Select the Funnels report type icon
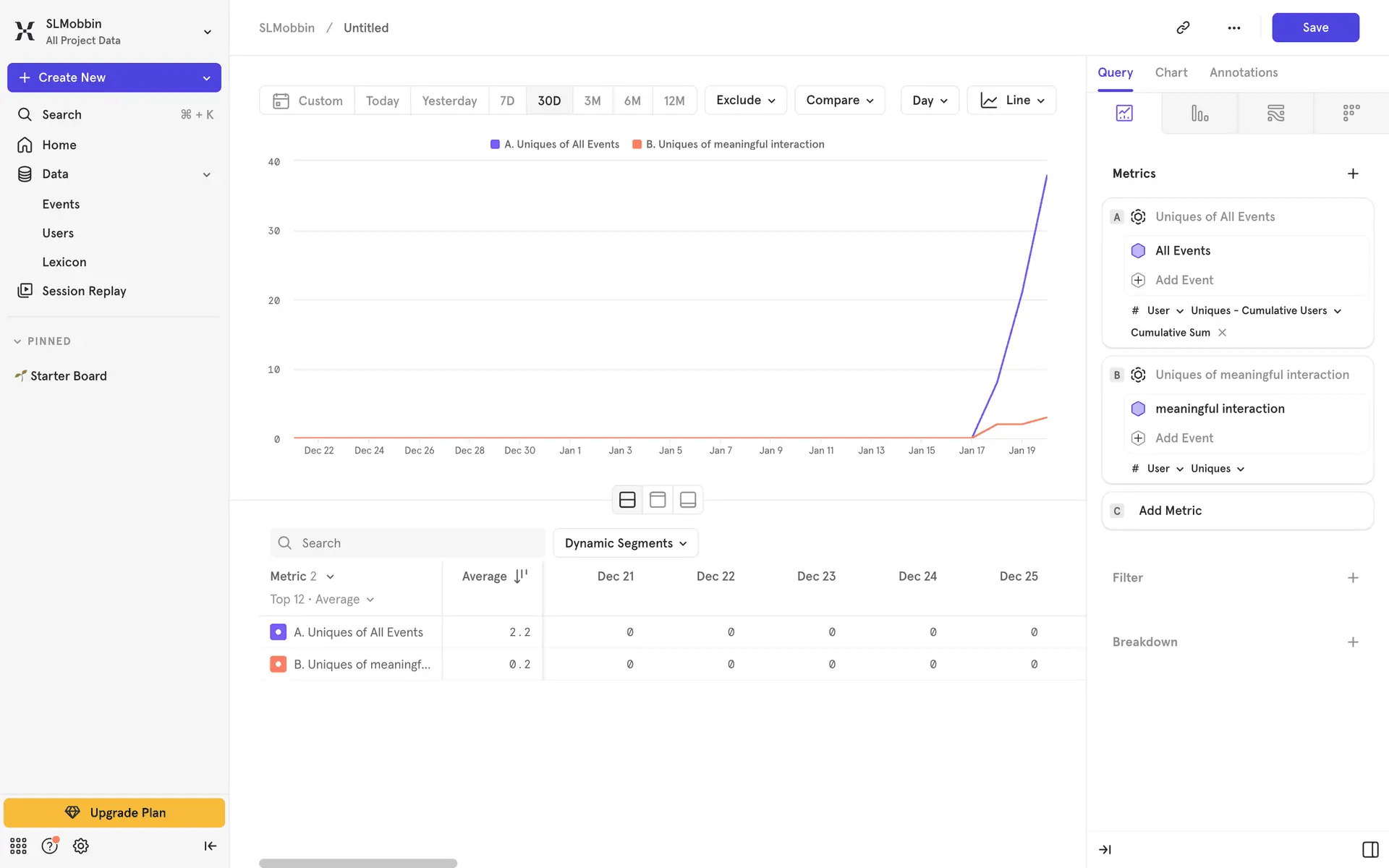1389x868 pixels. 1199,113
